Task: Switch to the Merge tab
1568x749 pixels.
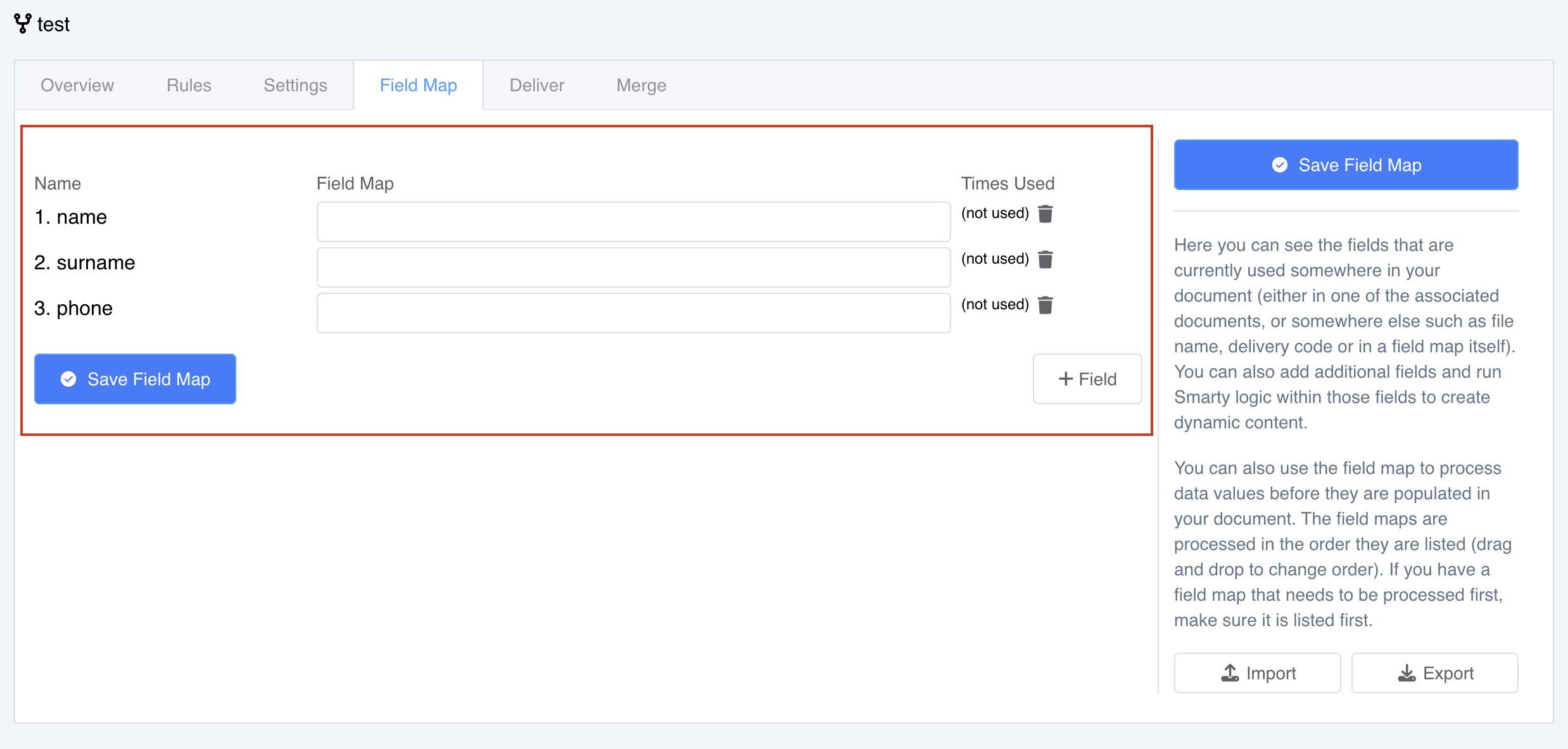Action: 641,85
